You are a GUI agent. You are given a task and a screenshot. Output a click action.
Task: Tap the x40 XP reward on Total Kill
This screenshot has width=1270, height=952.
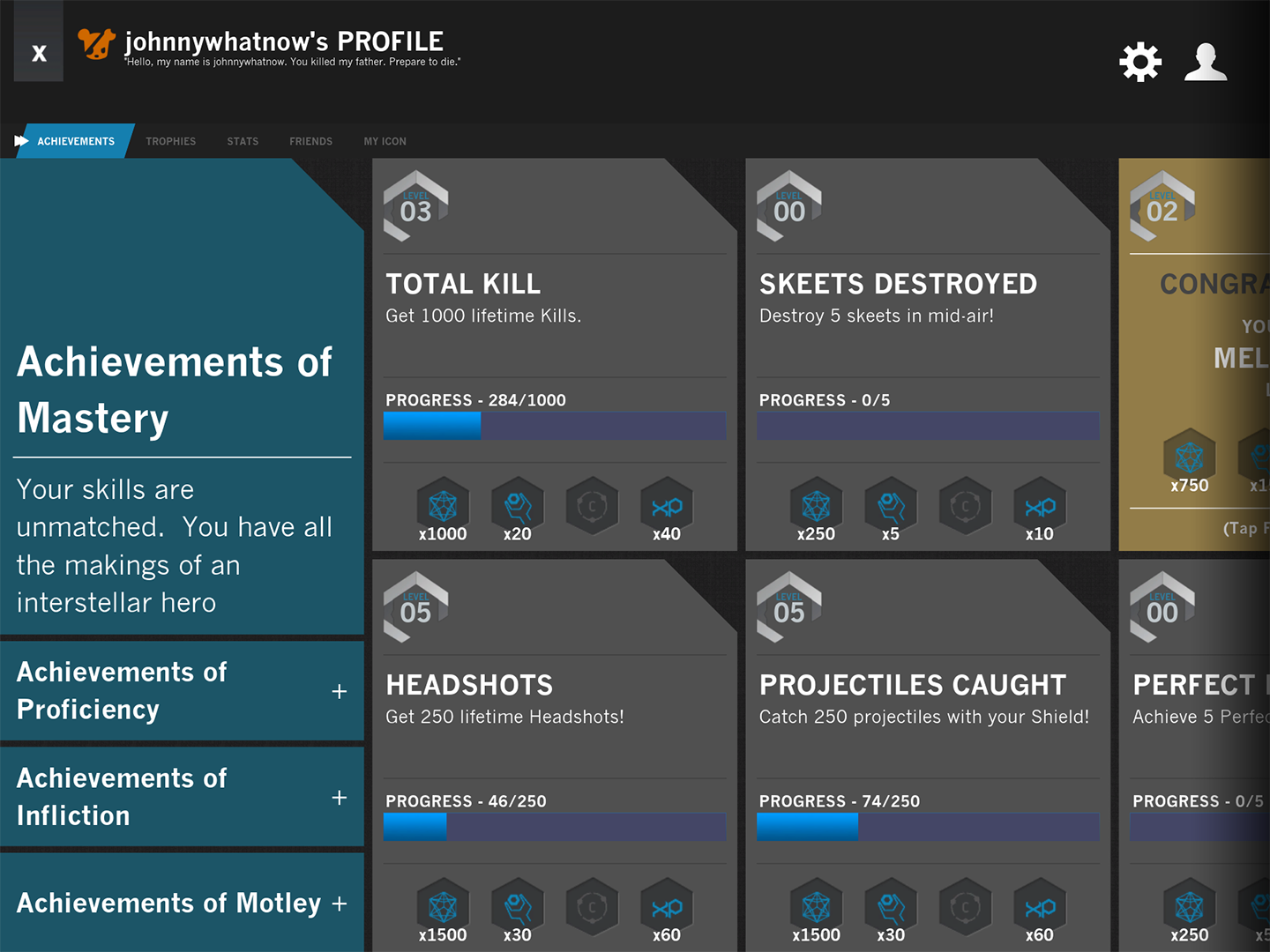pyautogui.click(x=667, y=506)
